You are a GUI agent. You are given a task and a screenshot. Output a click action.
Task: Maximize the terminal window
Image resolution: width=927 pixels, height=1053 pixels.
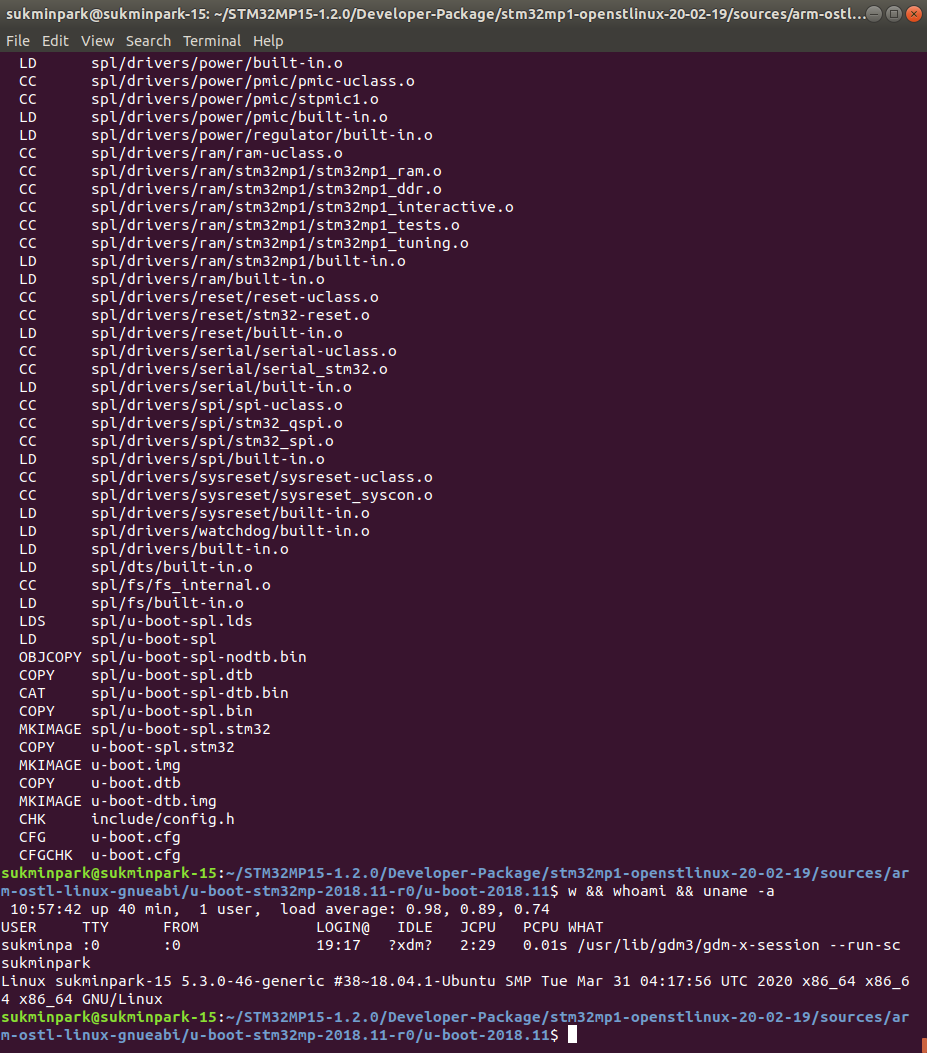point(893,13)
